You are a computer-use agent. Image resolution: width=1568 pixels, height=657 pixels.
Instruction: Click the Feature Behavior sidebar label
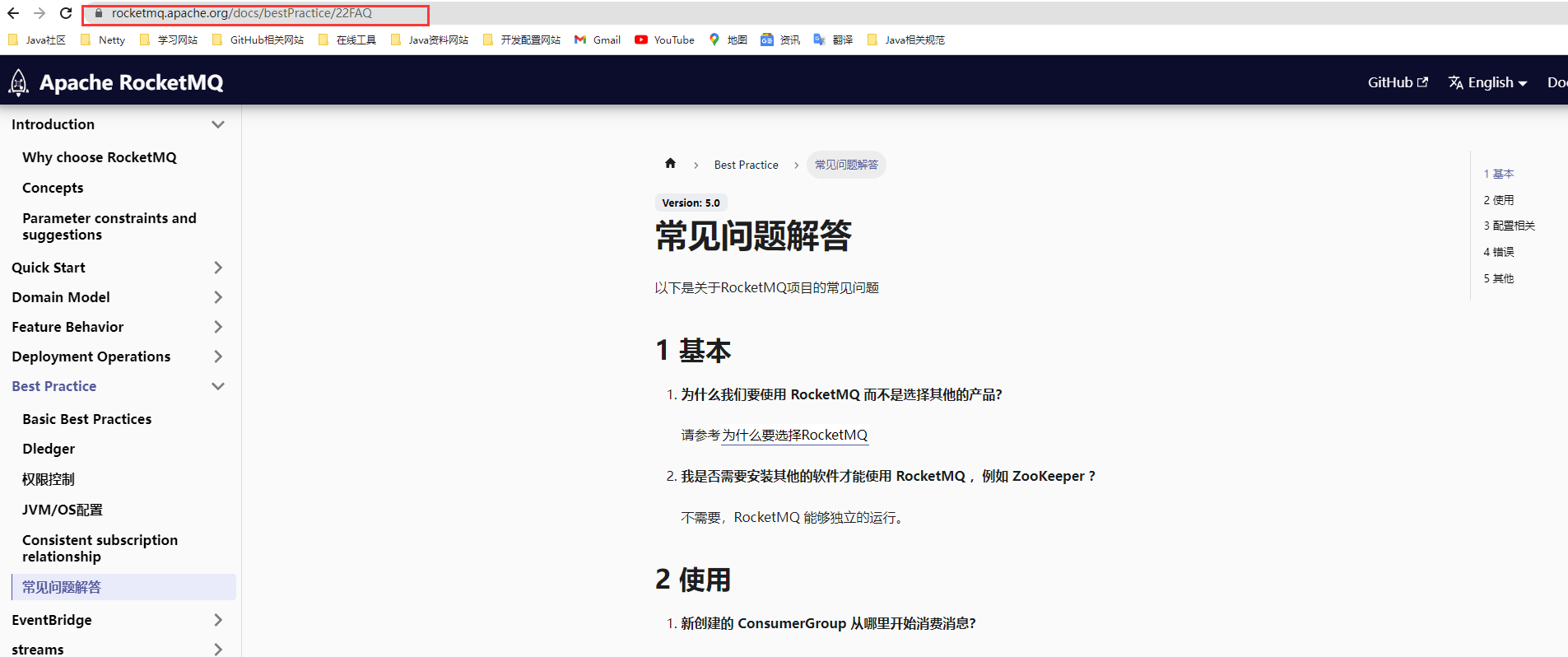pos(67,327)
